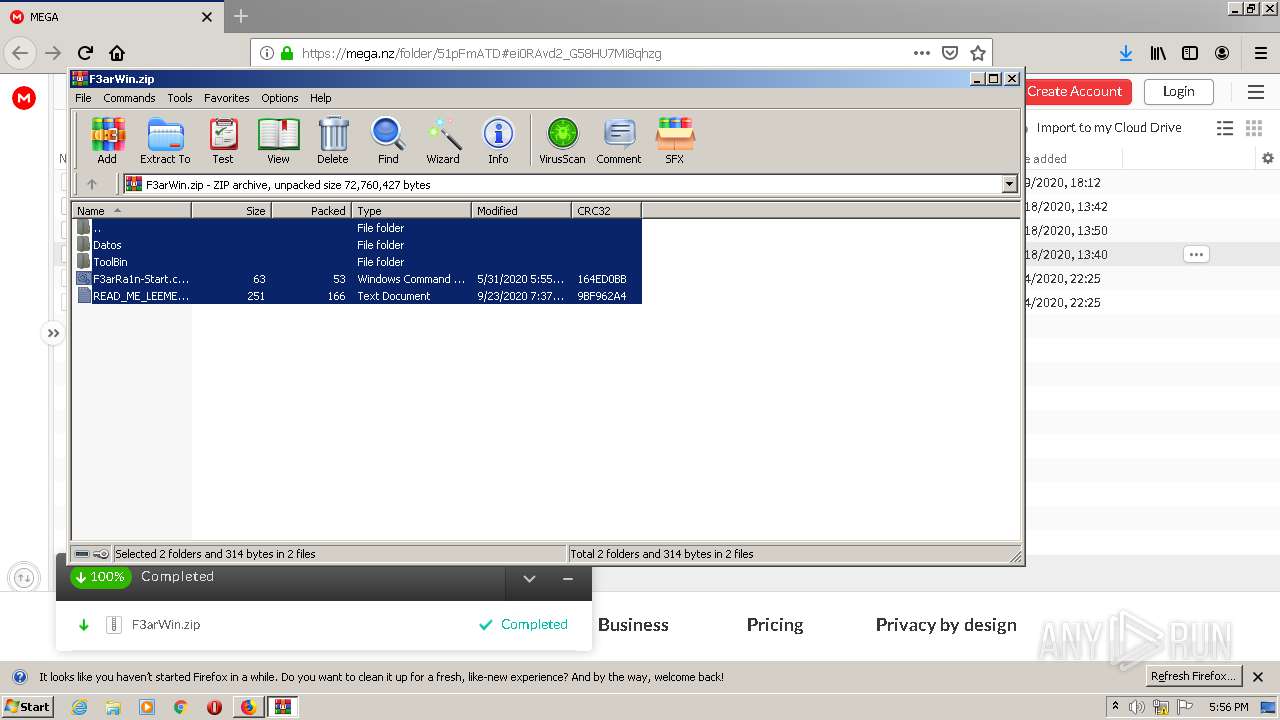Sort by Type column header
The height and width of the screenshot is (720, 1280).
(x=411, y=210)
